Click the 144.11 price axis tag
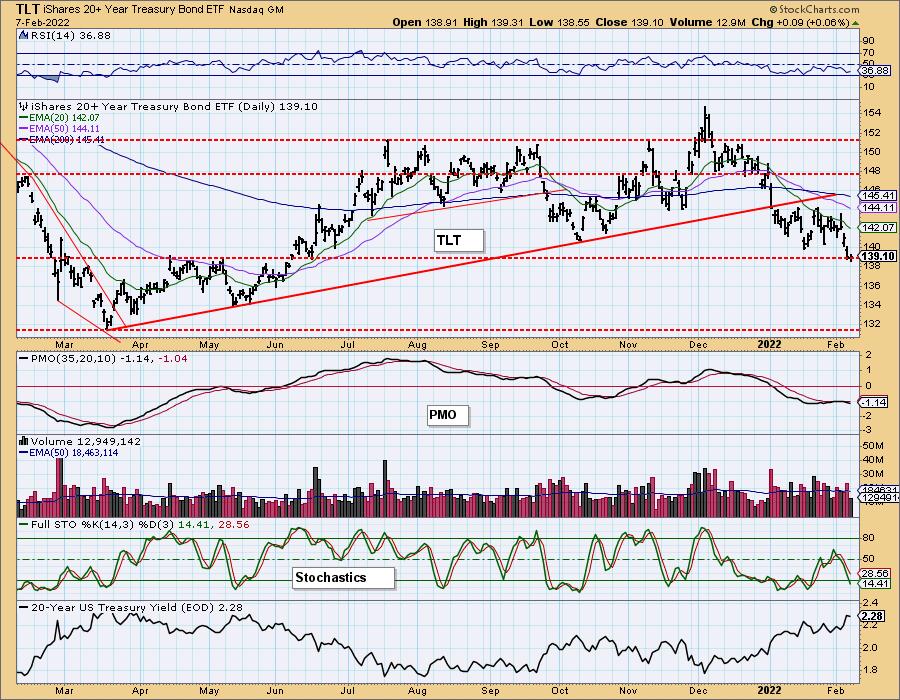 pos(877,208)
